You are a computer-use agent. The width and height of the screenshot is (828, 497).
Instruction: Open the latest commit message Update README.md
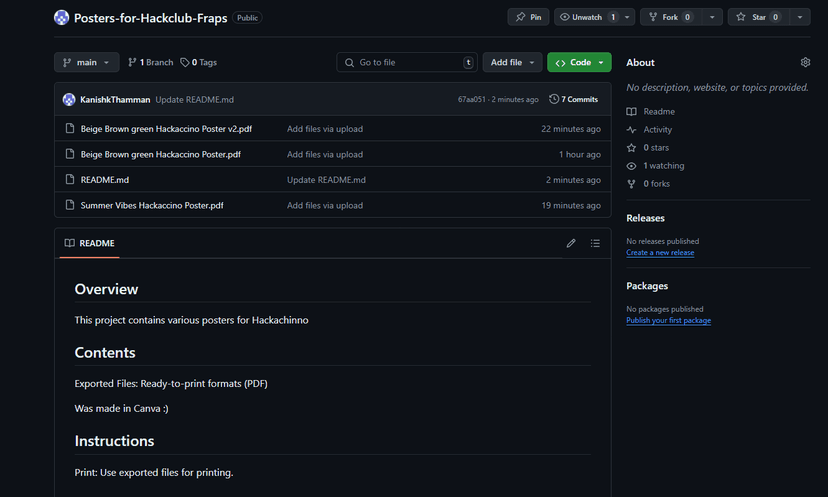(194, 99)
